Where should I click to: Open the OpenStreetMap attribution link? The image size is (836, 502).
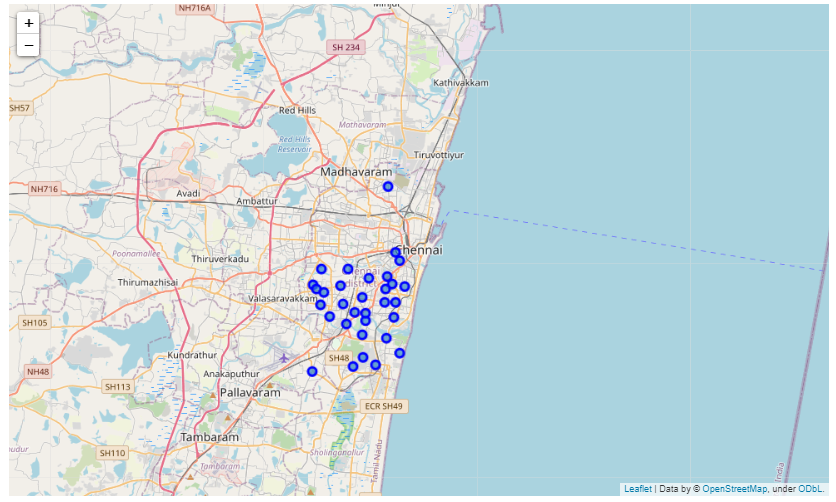(x=734, y=489)
